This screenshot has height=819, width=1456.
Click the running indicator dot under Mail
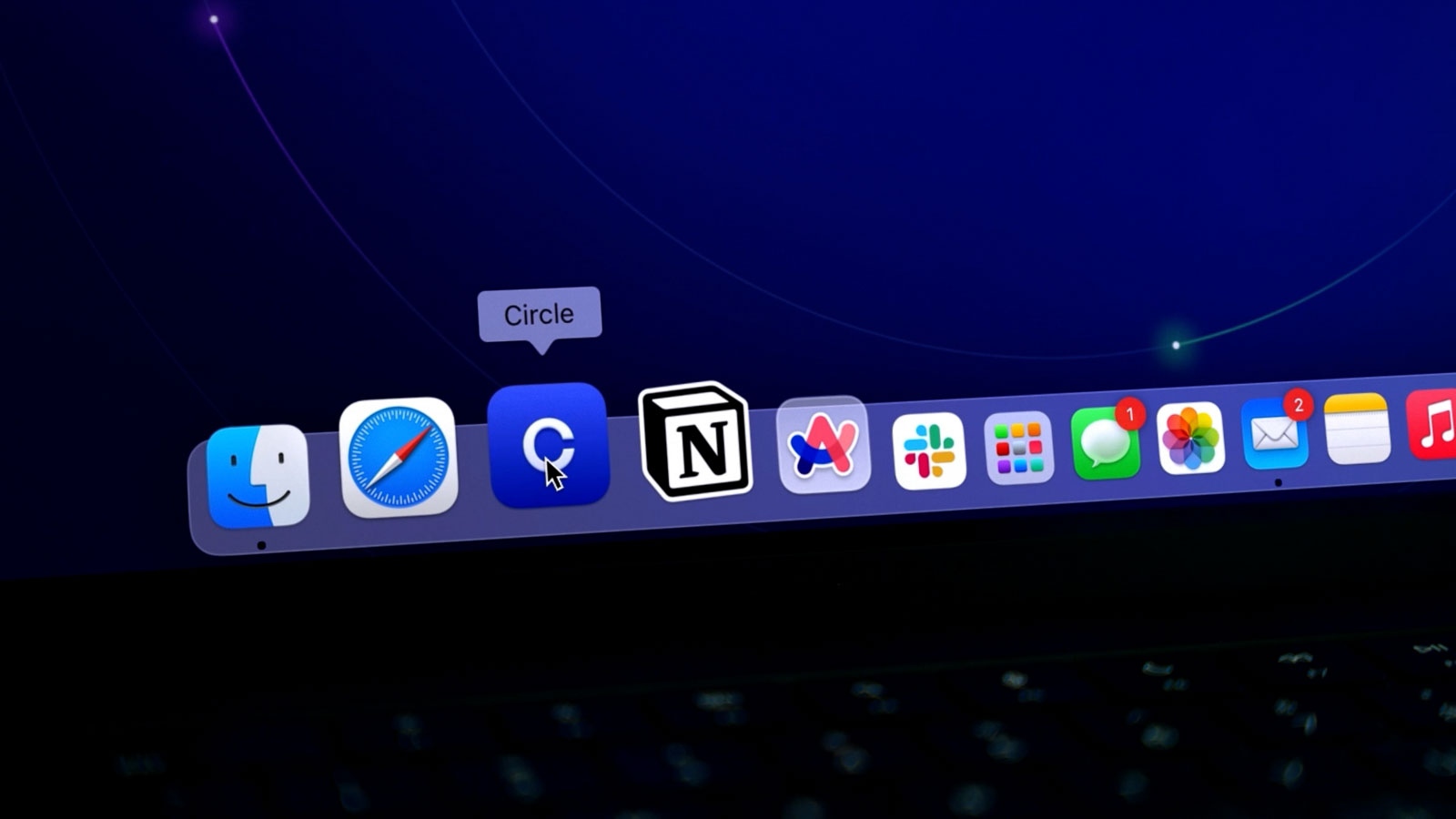(x=1278, y=483)
